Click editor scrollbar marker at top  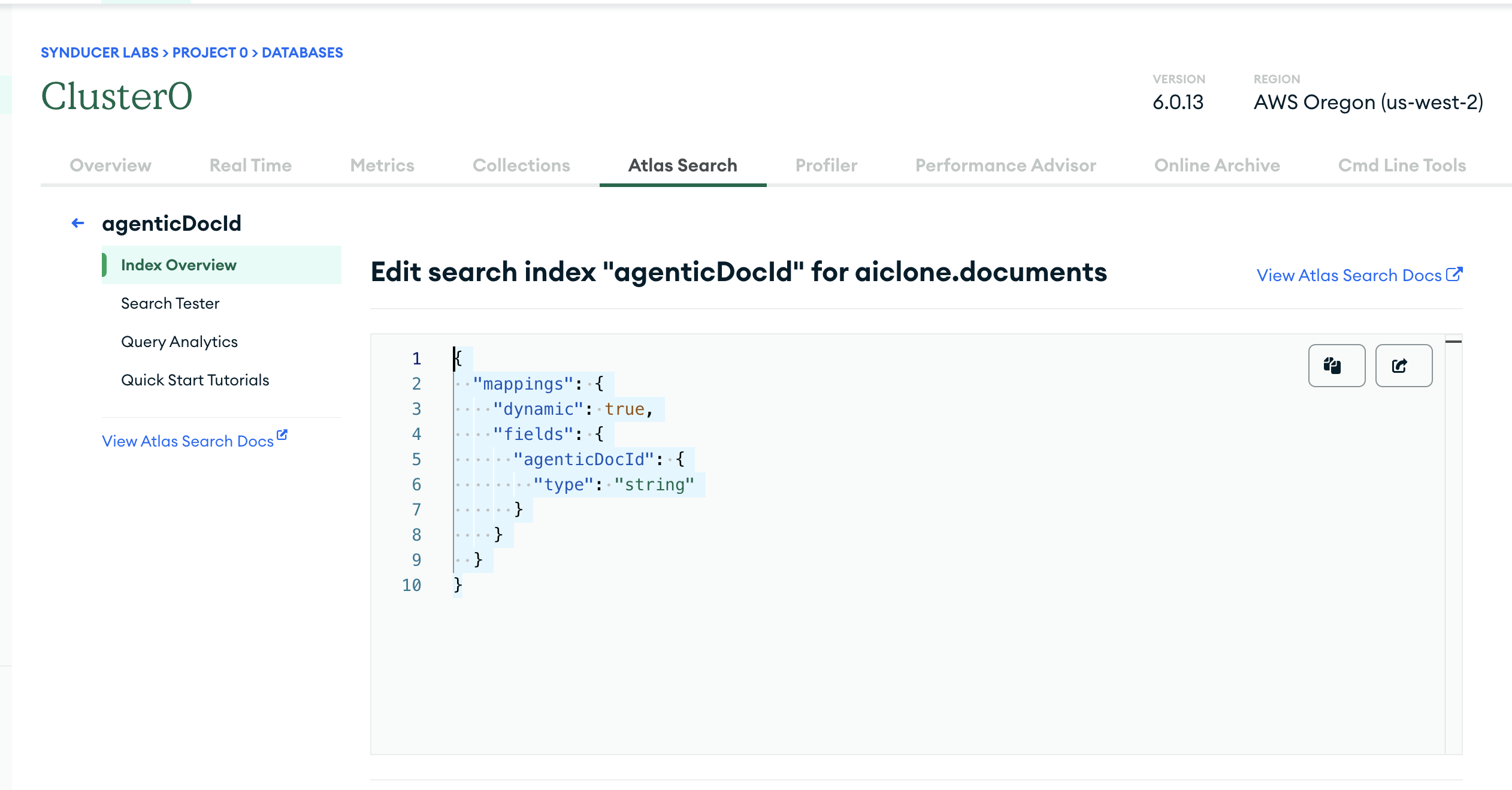(1453, 342)
